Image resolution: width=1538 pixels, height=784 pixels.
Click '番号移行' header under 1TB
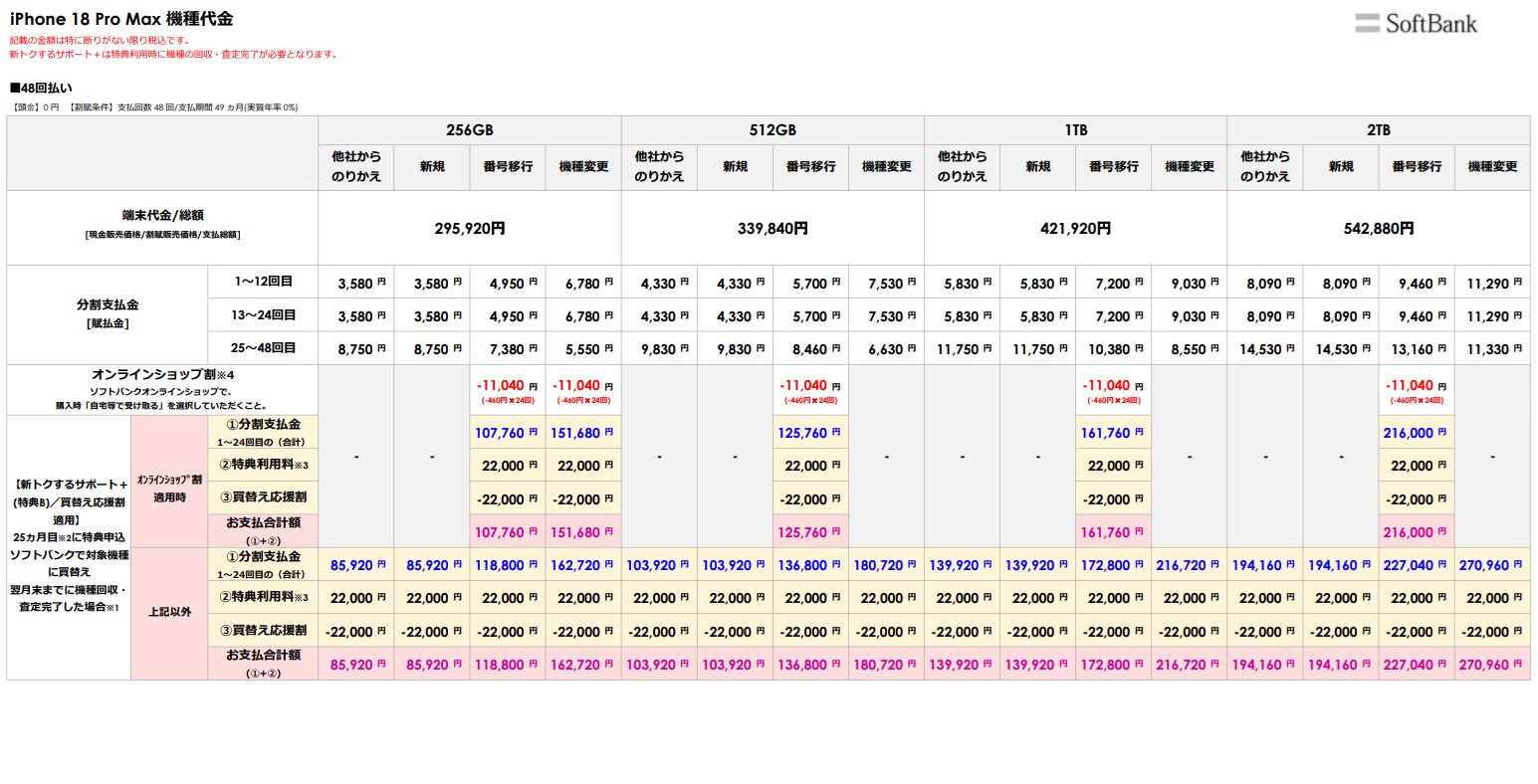click(1114, 167)
